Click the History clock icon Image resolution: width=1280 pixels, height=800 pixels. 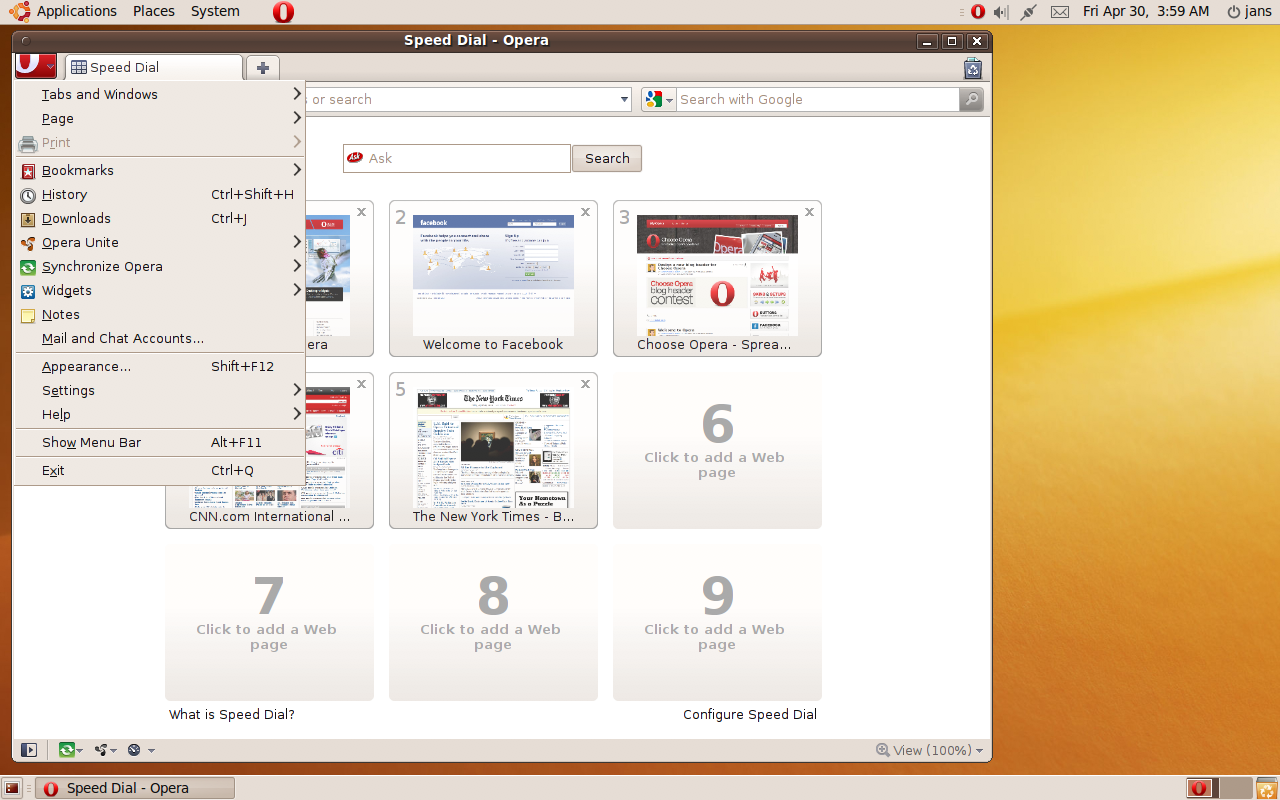point(28,195)
